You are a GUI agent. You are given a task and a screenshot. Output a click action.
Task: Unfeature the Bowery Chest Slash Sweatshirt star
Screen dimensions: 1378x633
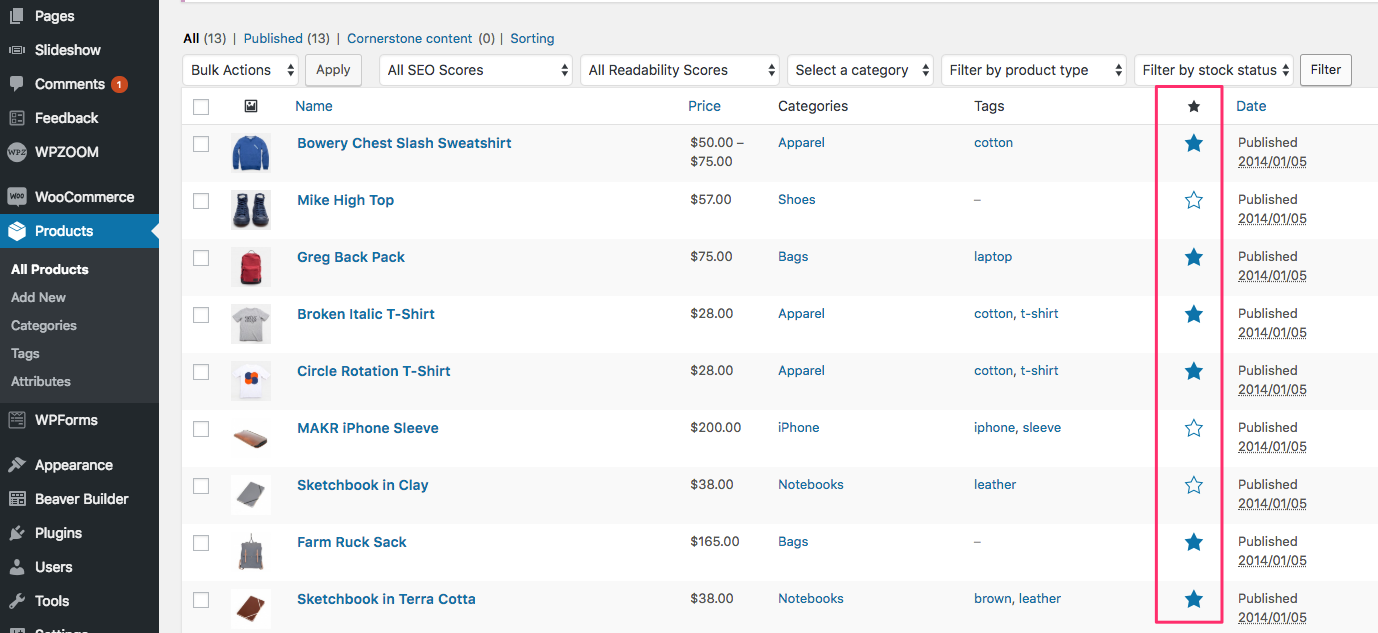(x=1193, y=143)
